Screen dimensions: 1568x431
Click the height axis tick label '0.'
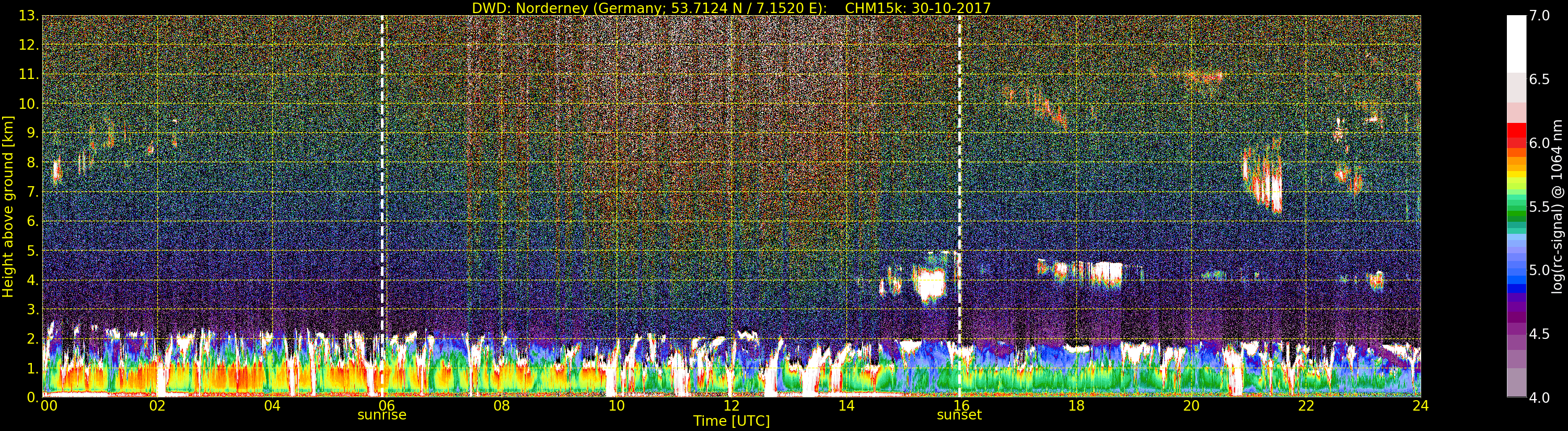point(33,397)
